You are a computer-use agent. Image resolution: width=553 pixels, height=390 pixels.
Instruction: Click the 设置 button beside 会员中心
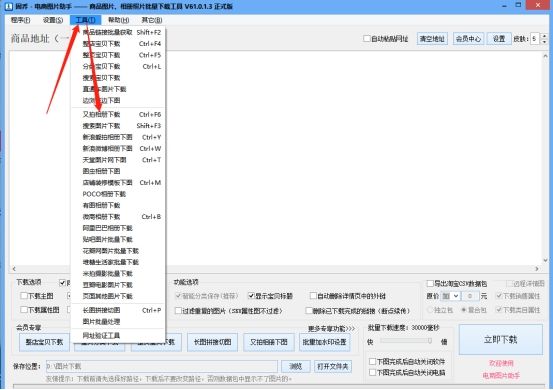(x=499, y=38)
